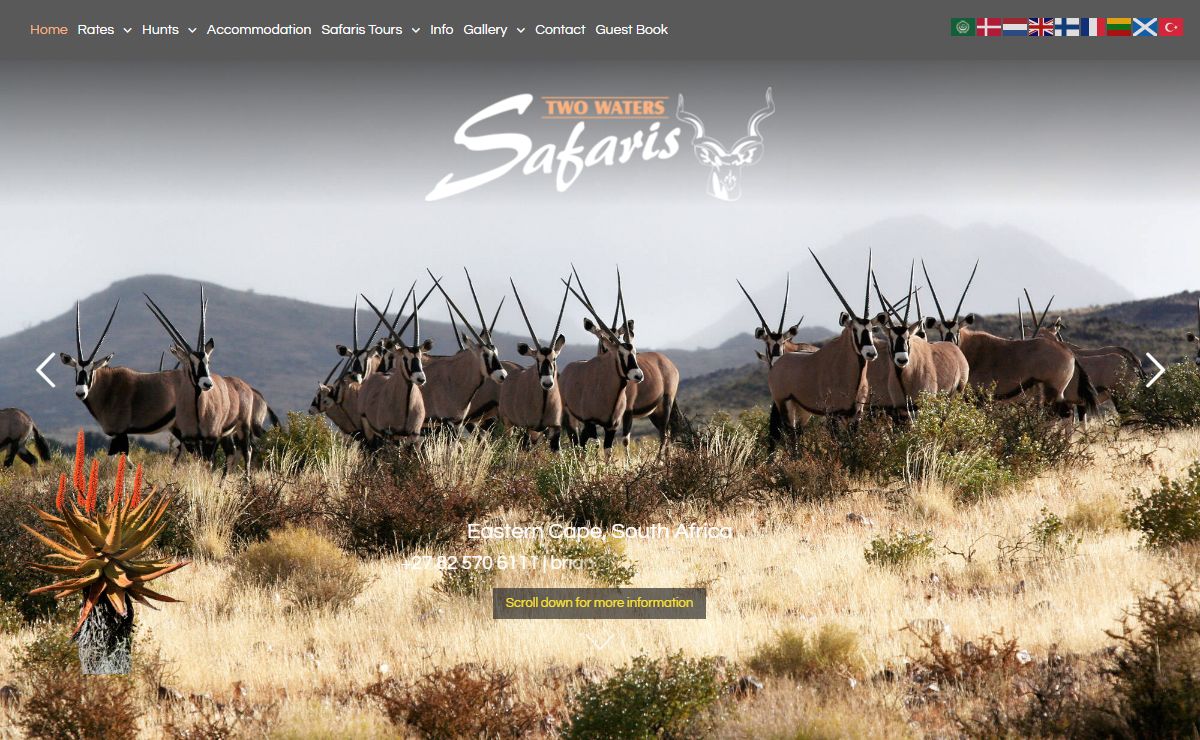Expand the Gallery dropdown arrow
The width and height of the screenshot is (1200, 740).
(x=520, y=31)
